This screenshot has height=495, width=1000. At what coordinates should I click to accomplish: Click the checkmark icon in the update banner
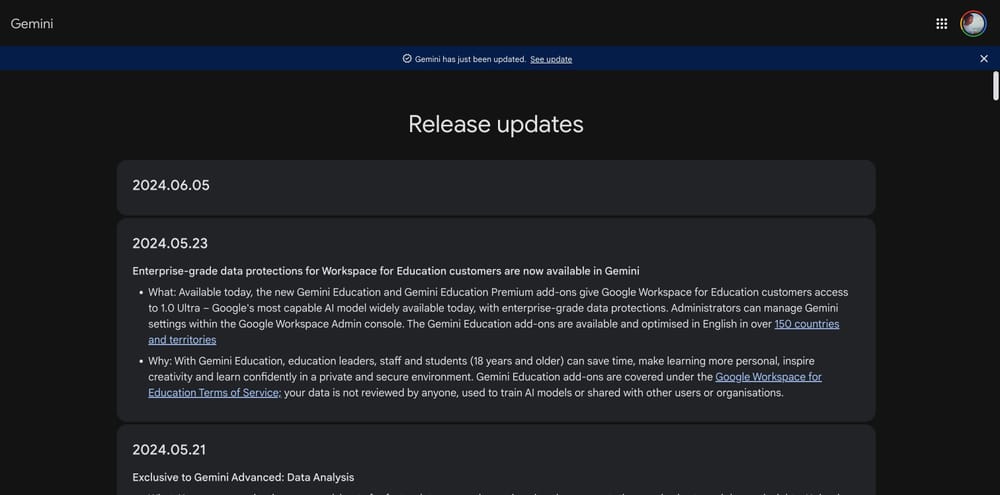[407, 59]
